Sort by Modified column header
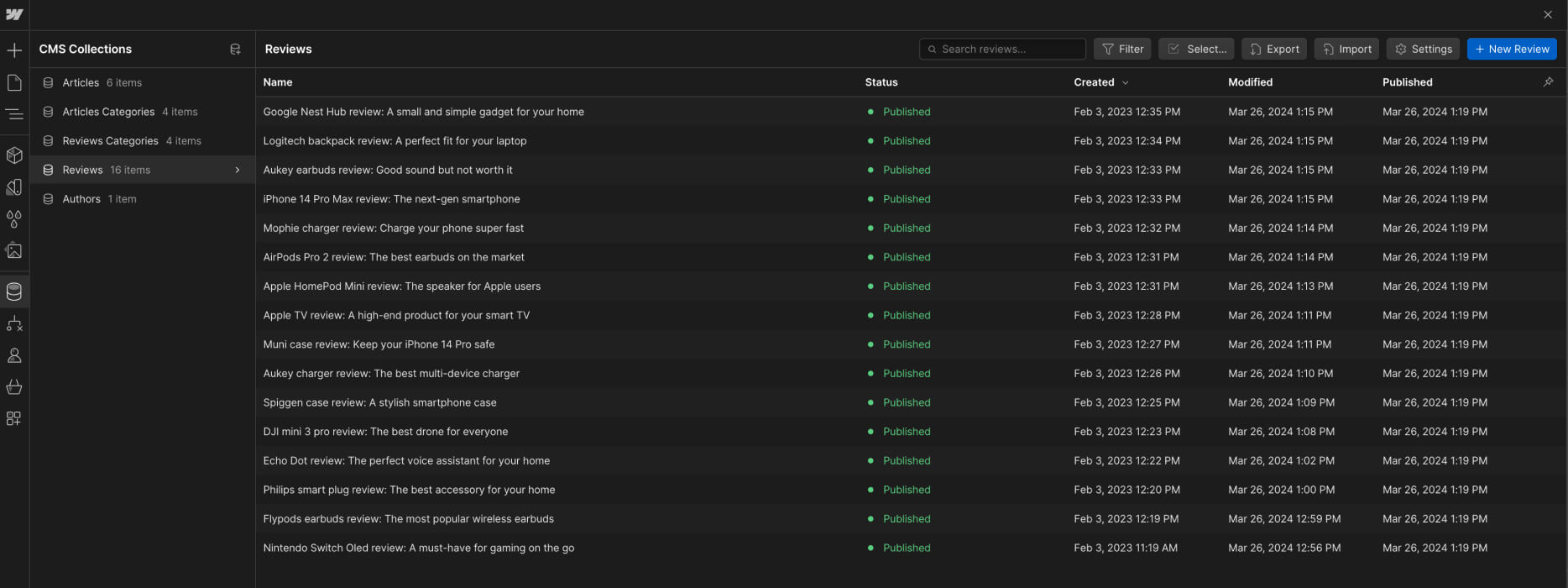Viewport: 1568px width, 588px height. coord(1250,82)
